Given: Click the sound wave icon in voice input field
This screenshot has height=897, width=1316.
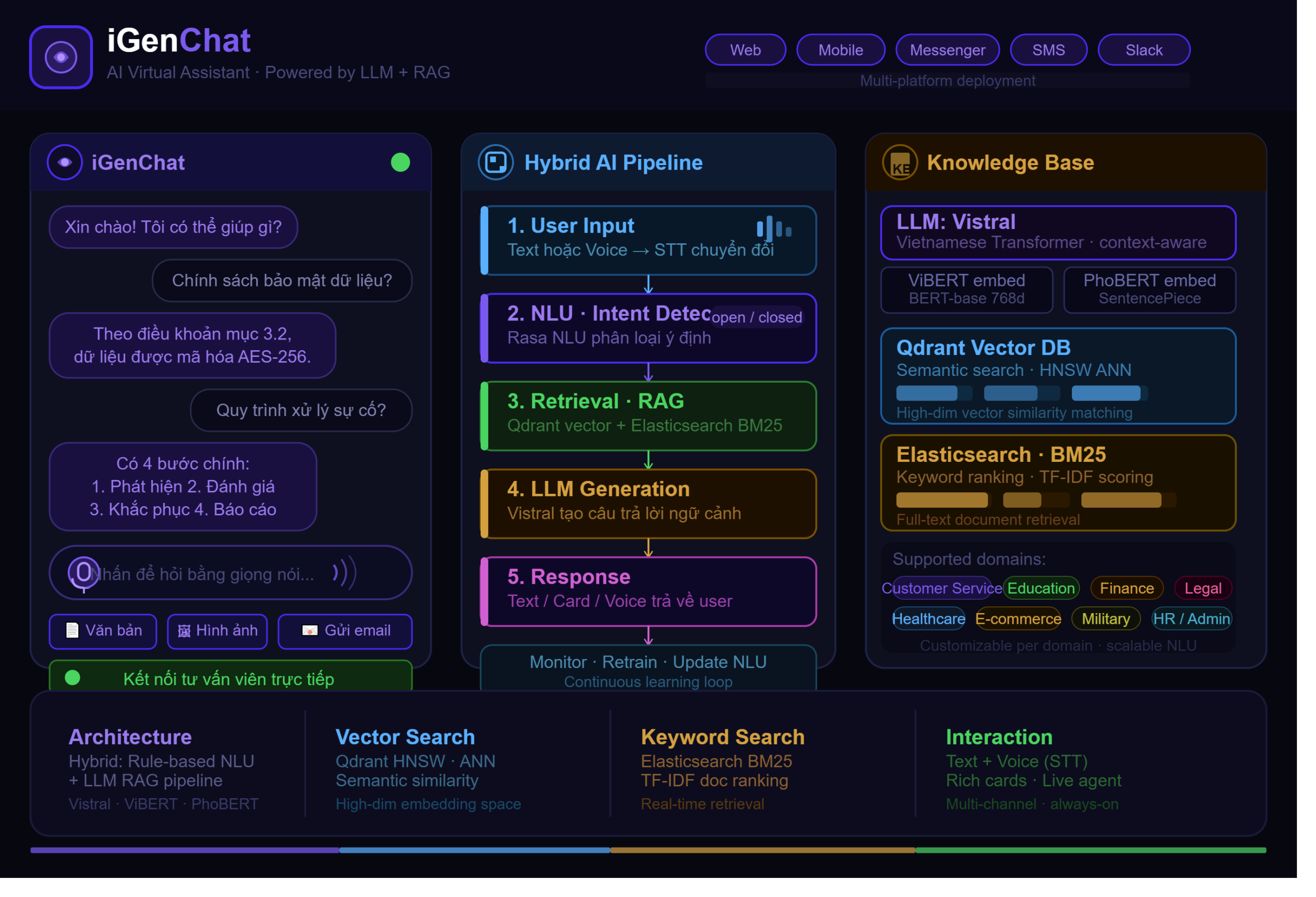Looking at the screenshot, I should click(x=345, y=573).
